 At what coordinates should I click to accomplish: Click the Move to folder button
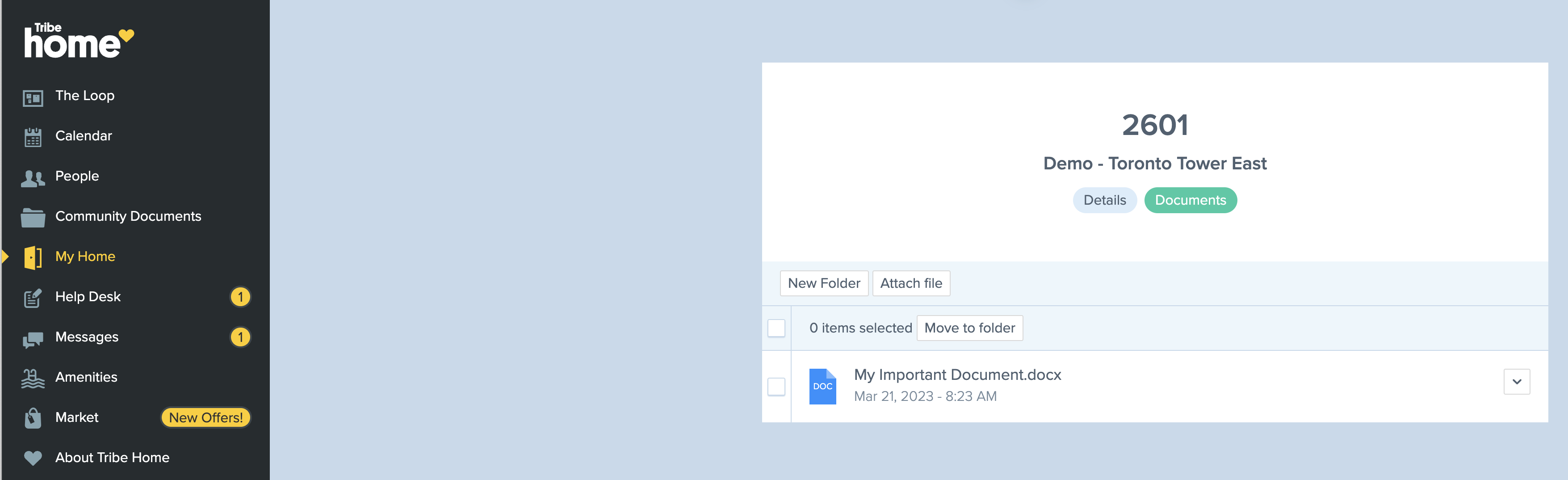(969, 328)
